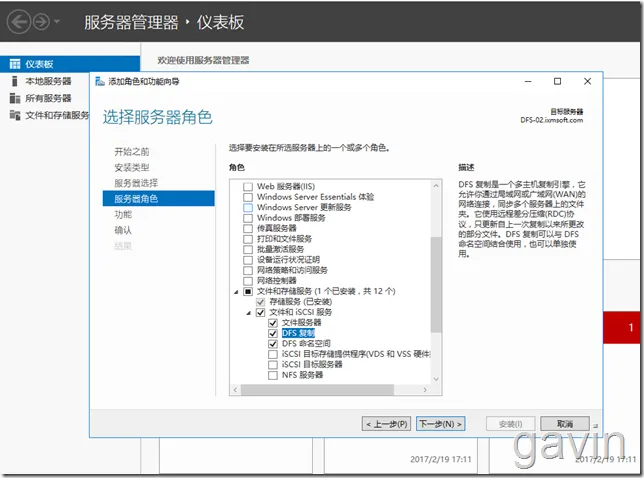Click roles list scroll up arrow
This screenshot has height=478, width=644.
click(436, 186)
